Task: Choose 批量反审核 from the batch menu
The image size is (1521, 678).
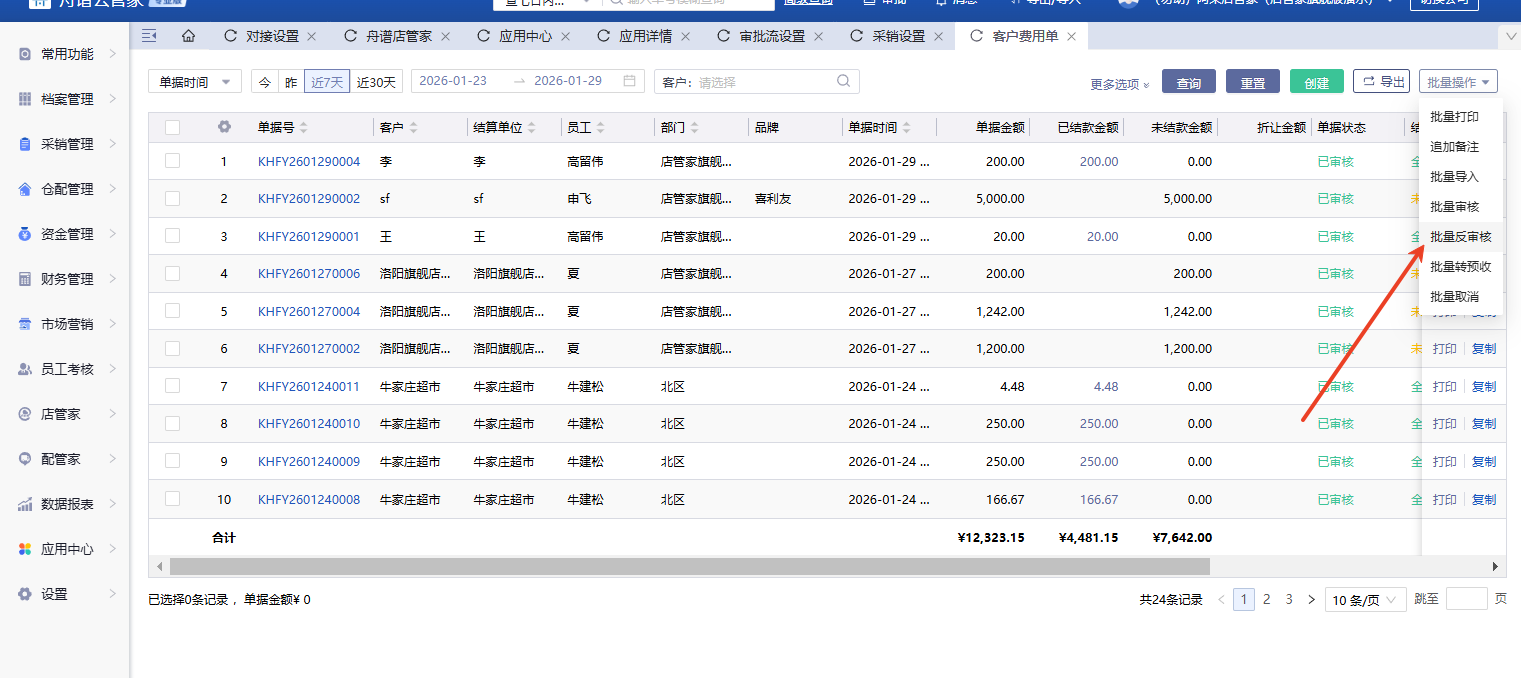Action: 1460,237
